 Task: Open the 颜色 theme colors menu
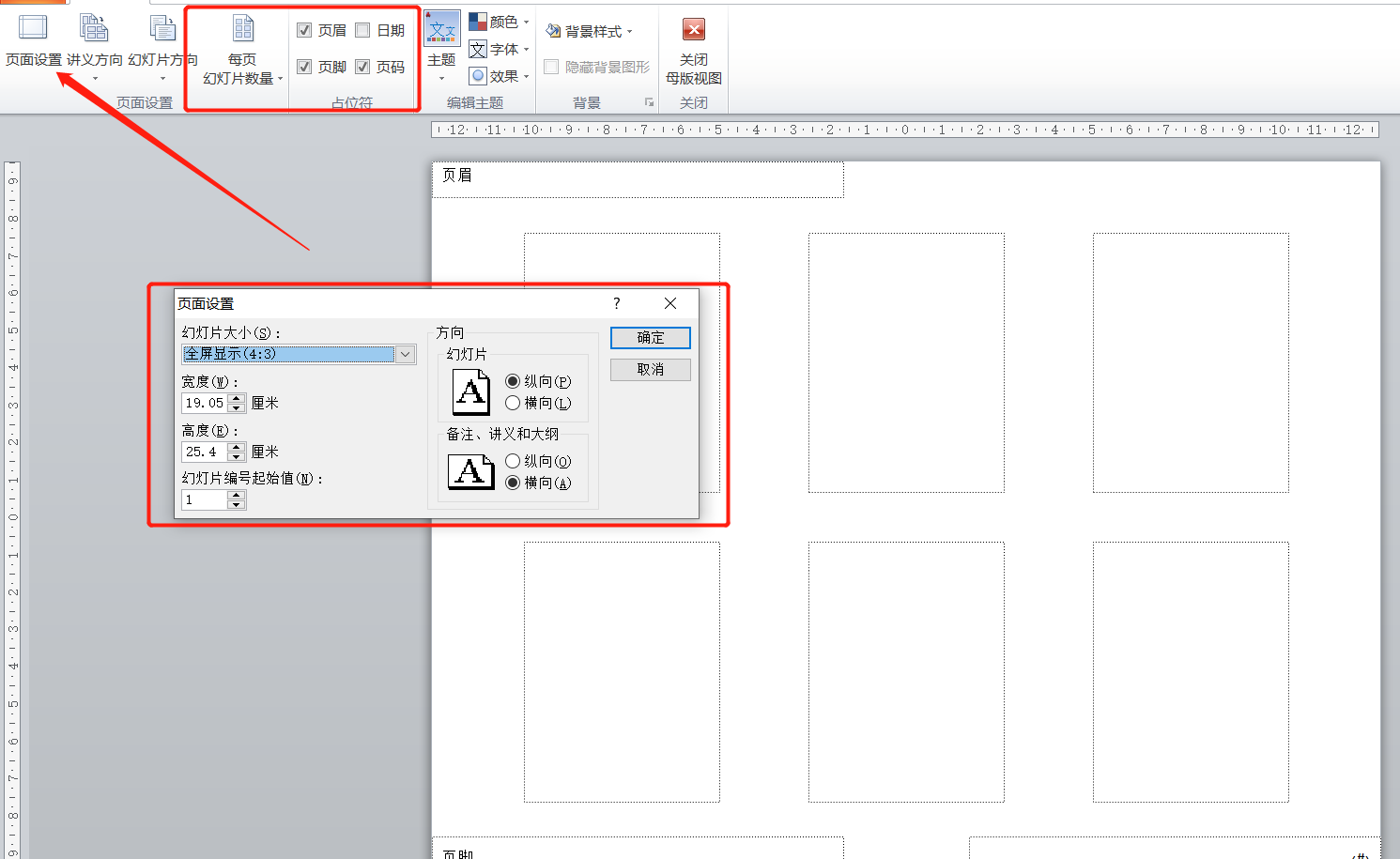[500, 22]
